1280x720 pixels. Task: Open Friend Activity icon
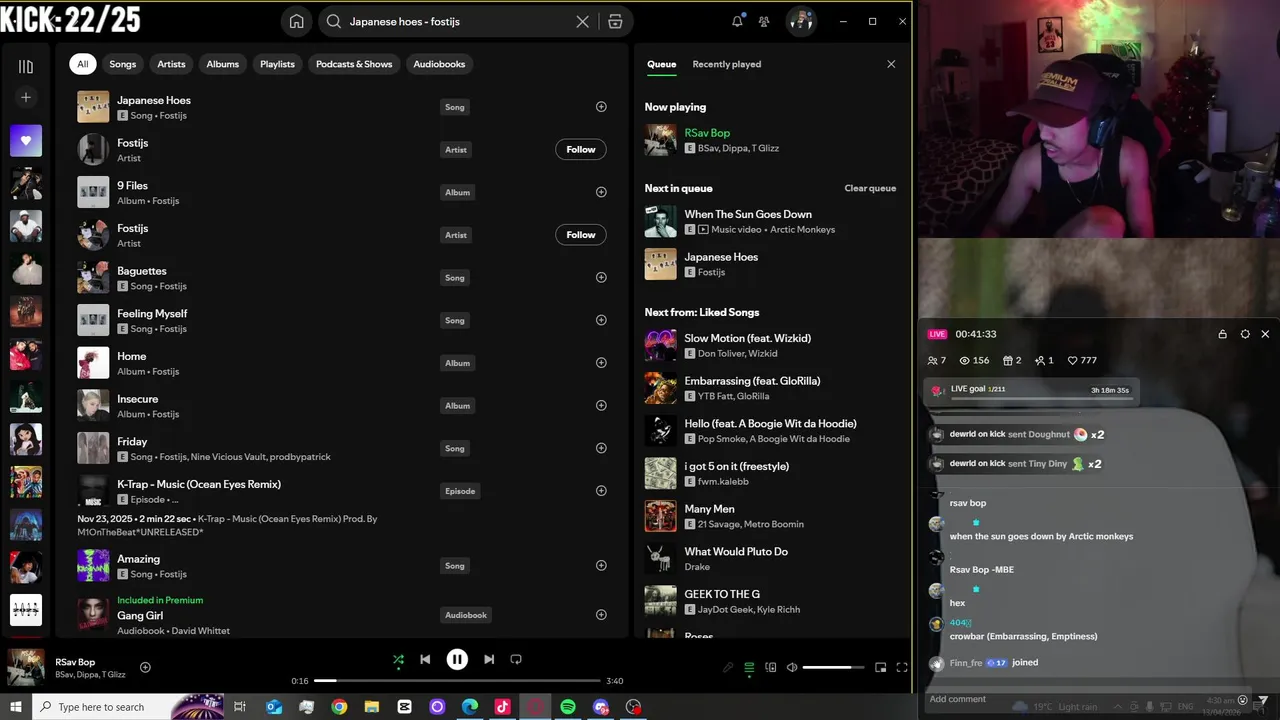(x=764, y=21)
